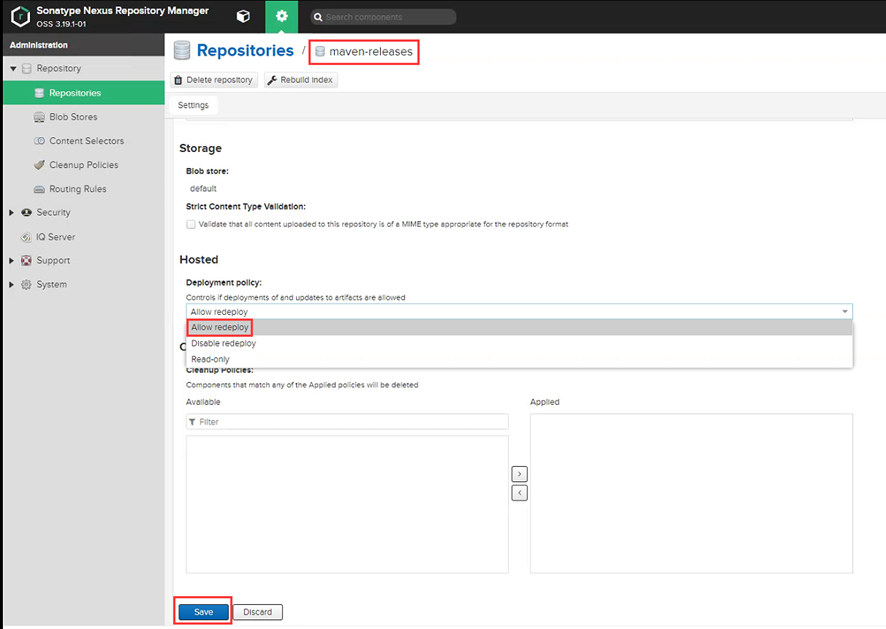Click the Content Selectors icon

[x=39, y=141]
